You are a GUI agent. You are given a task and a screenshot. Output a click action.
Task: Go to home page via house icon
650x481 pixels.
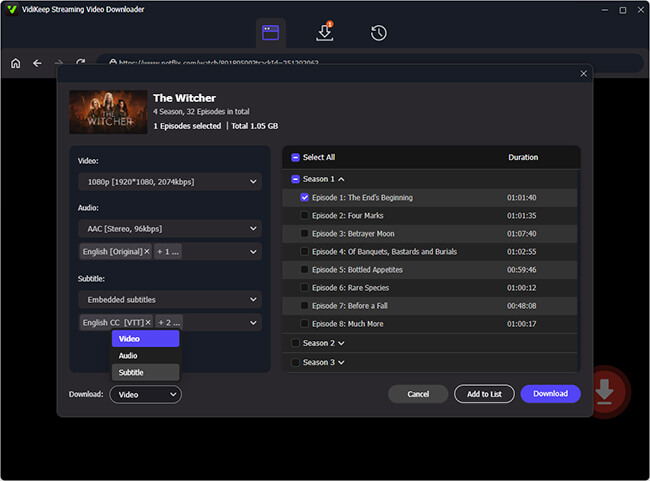[15, 63]
